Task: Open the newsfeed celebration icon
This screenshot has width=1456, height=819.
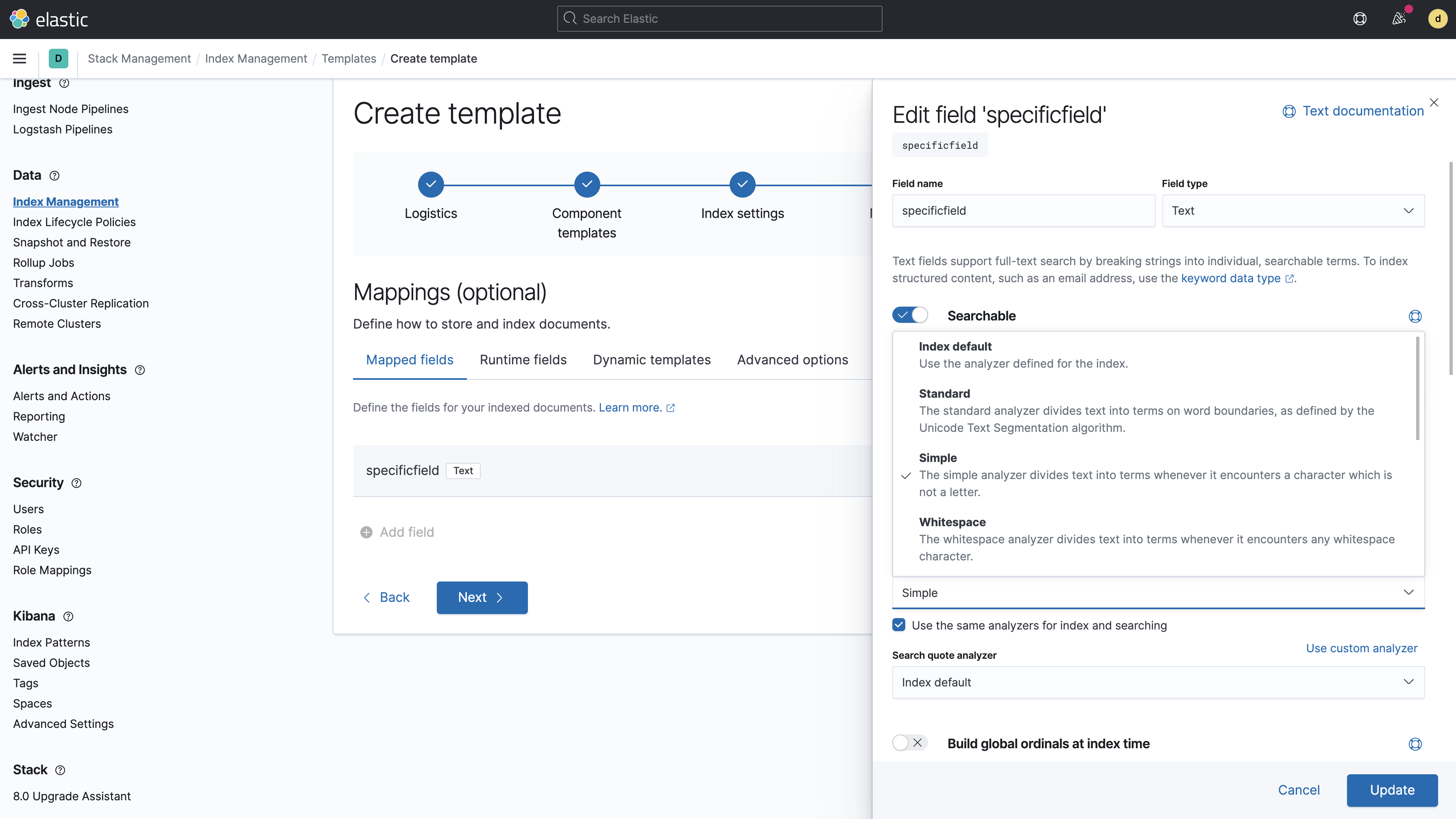Action: (x=1399, y=19)
